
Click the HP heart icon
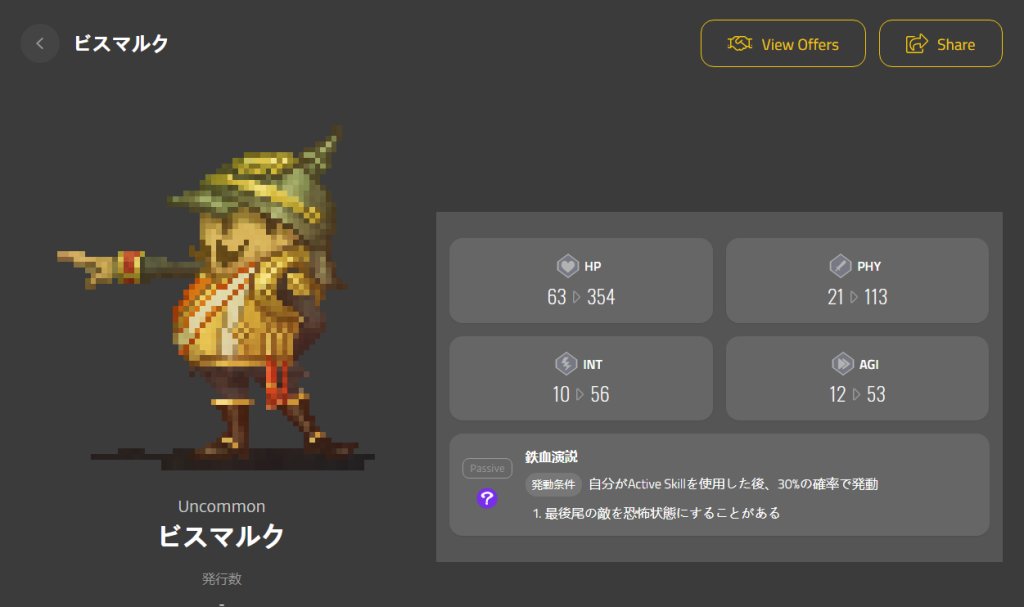click(x=568, y=266)
